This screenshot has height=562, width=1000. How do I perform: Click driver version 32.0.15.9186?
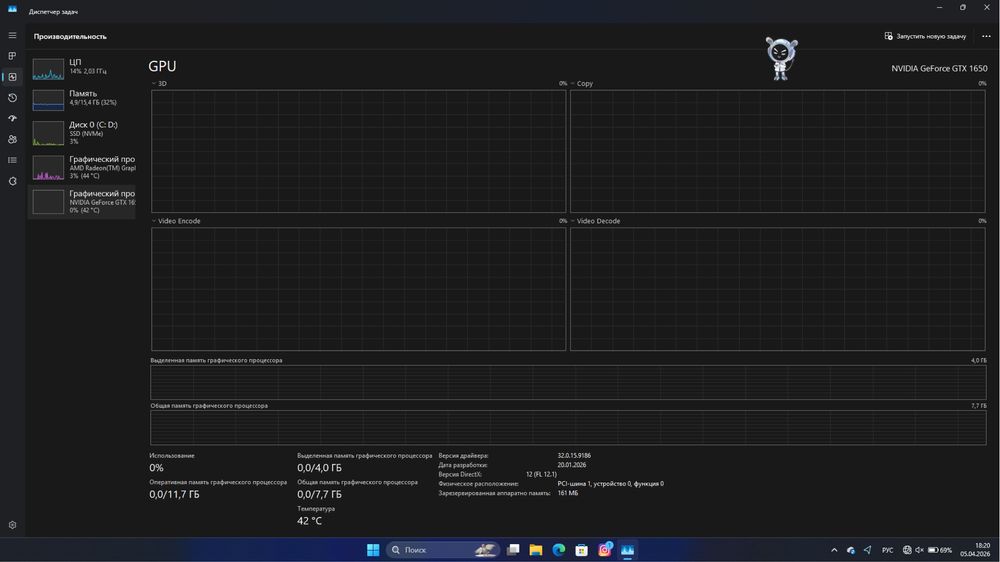(x=574, y=455)
